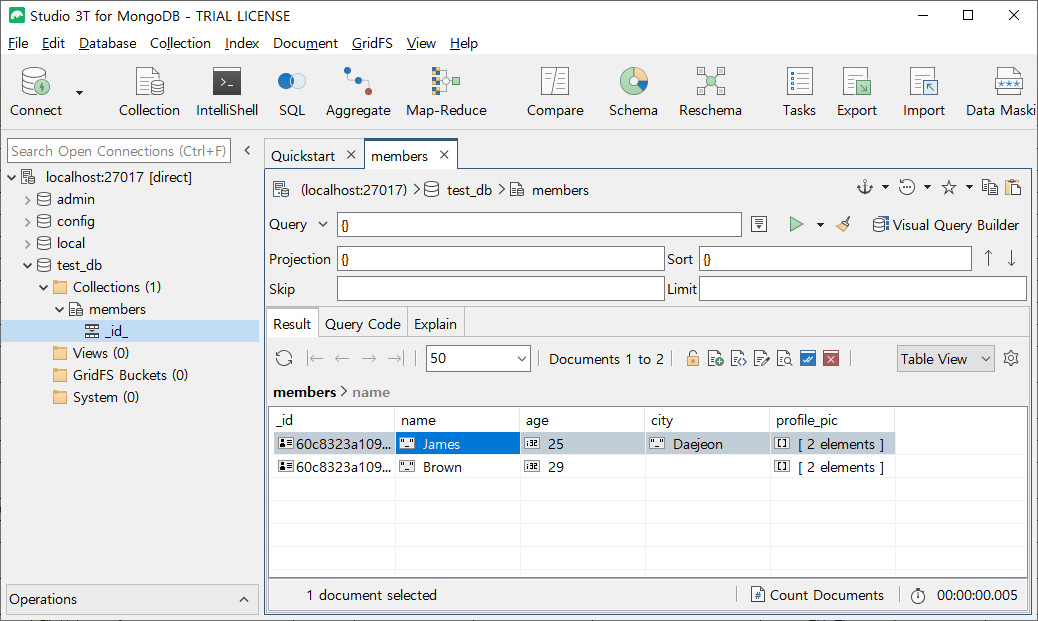Open result view settings gear
The image size is (1038, 621).
pyautogui.click(x=1011, y=358)
